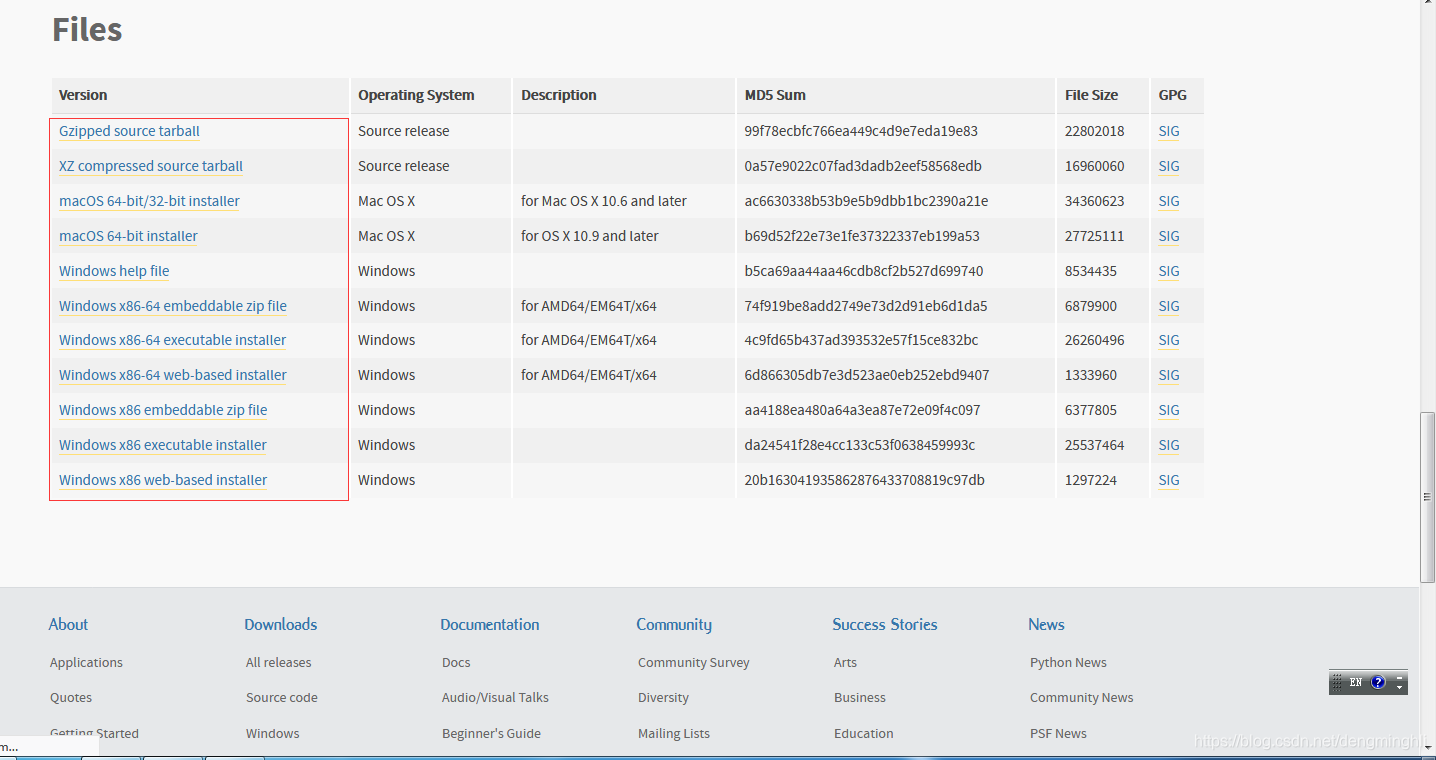
Task: Open the language bar options arrow
Action: 1400,687
